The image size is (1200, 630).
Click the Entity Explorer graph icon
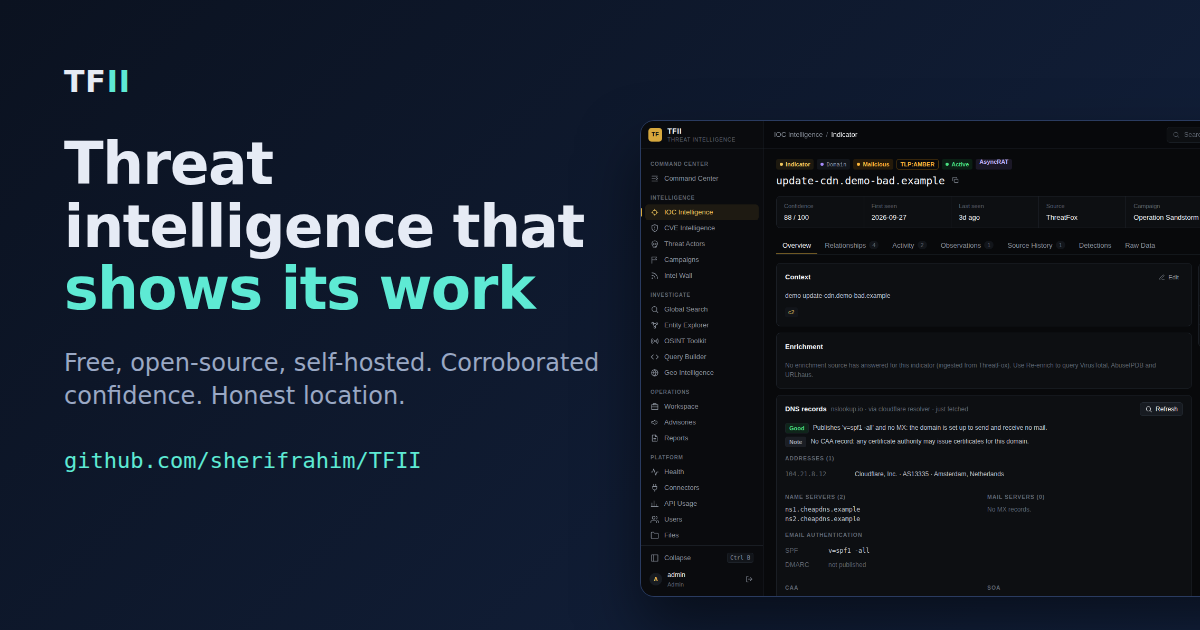655,325
